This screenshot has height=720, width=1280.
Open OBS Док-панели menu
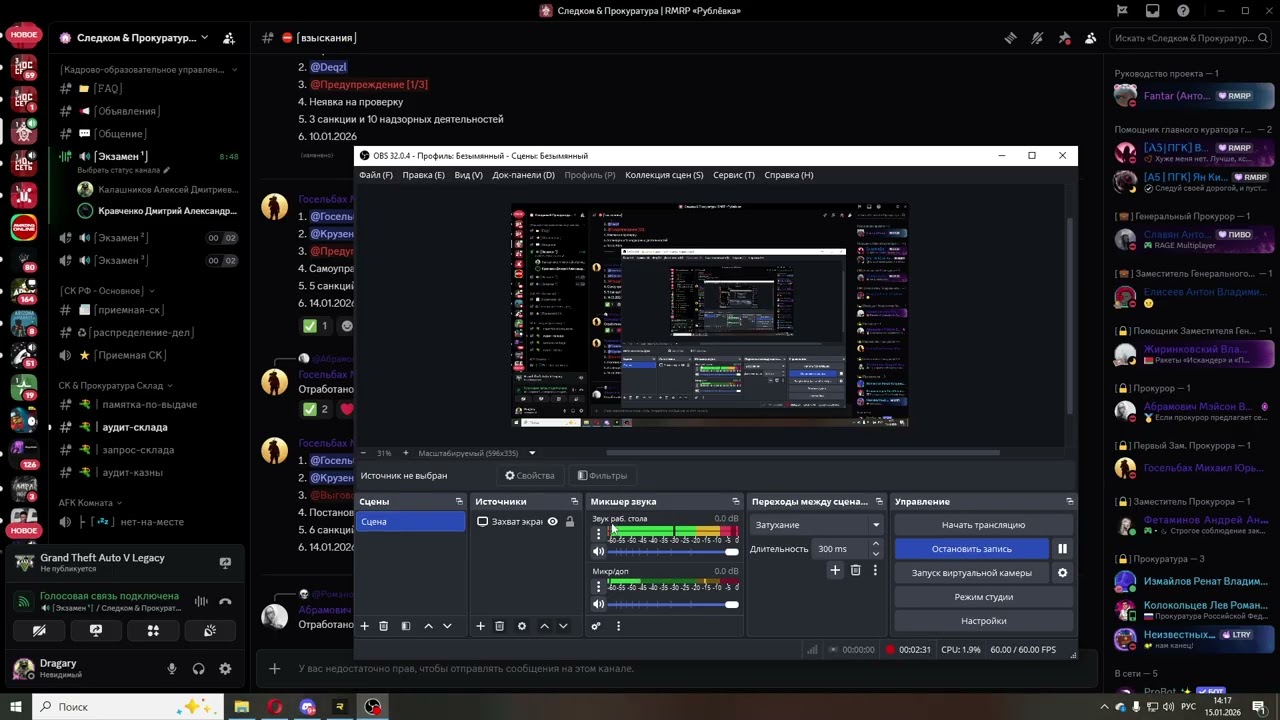point(523,175)
